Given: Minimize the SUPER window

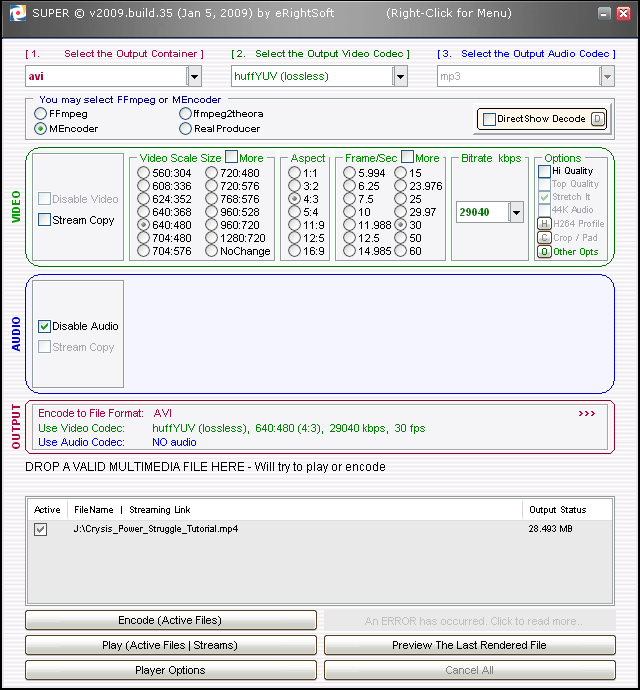Looking at the screenshot, I should click(x=606, y=13).
